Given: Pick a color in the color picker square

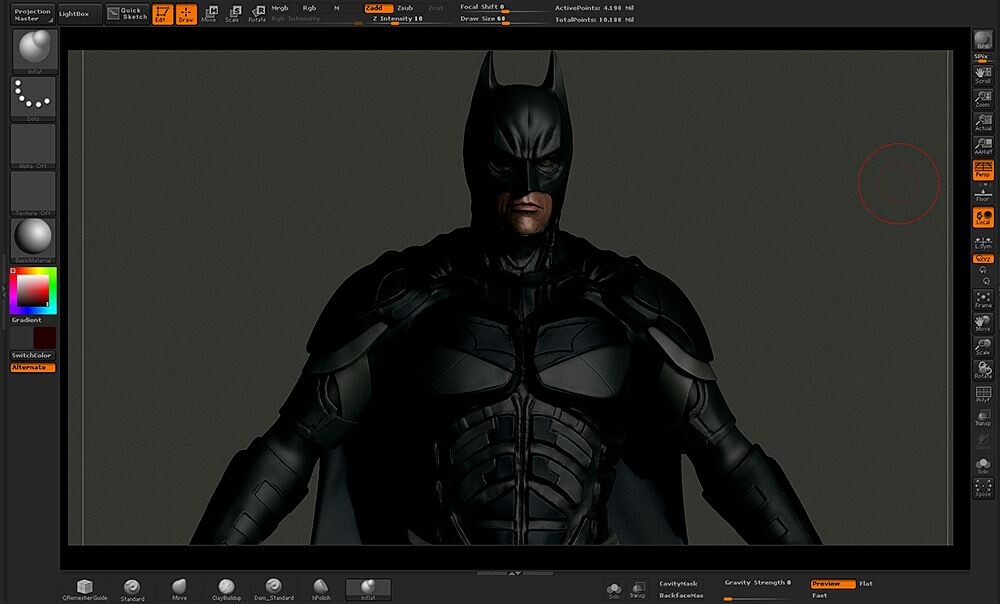Looking at the screenshot, I should point(33,291).
